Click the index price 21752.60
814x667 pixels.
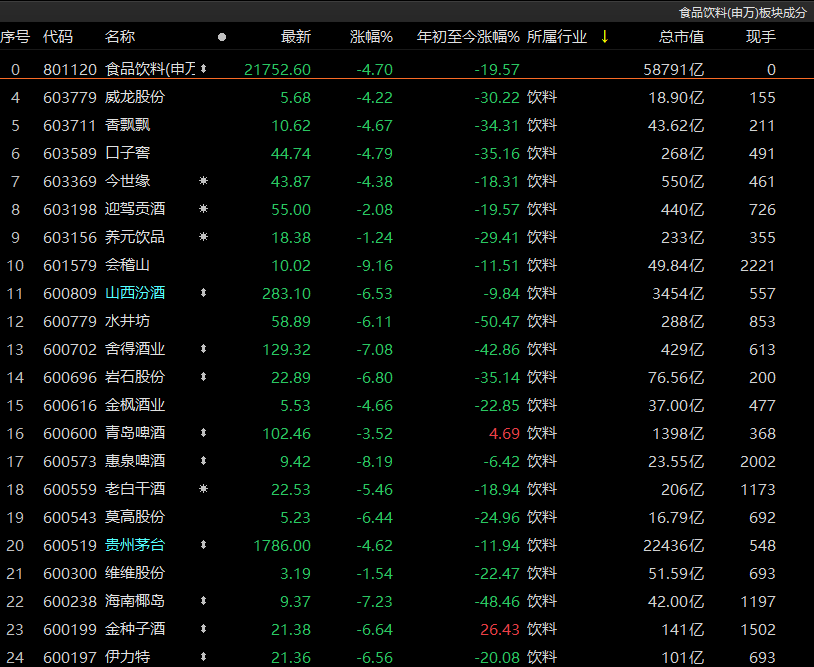[278, 70]
